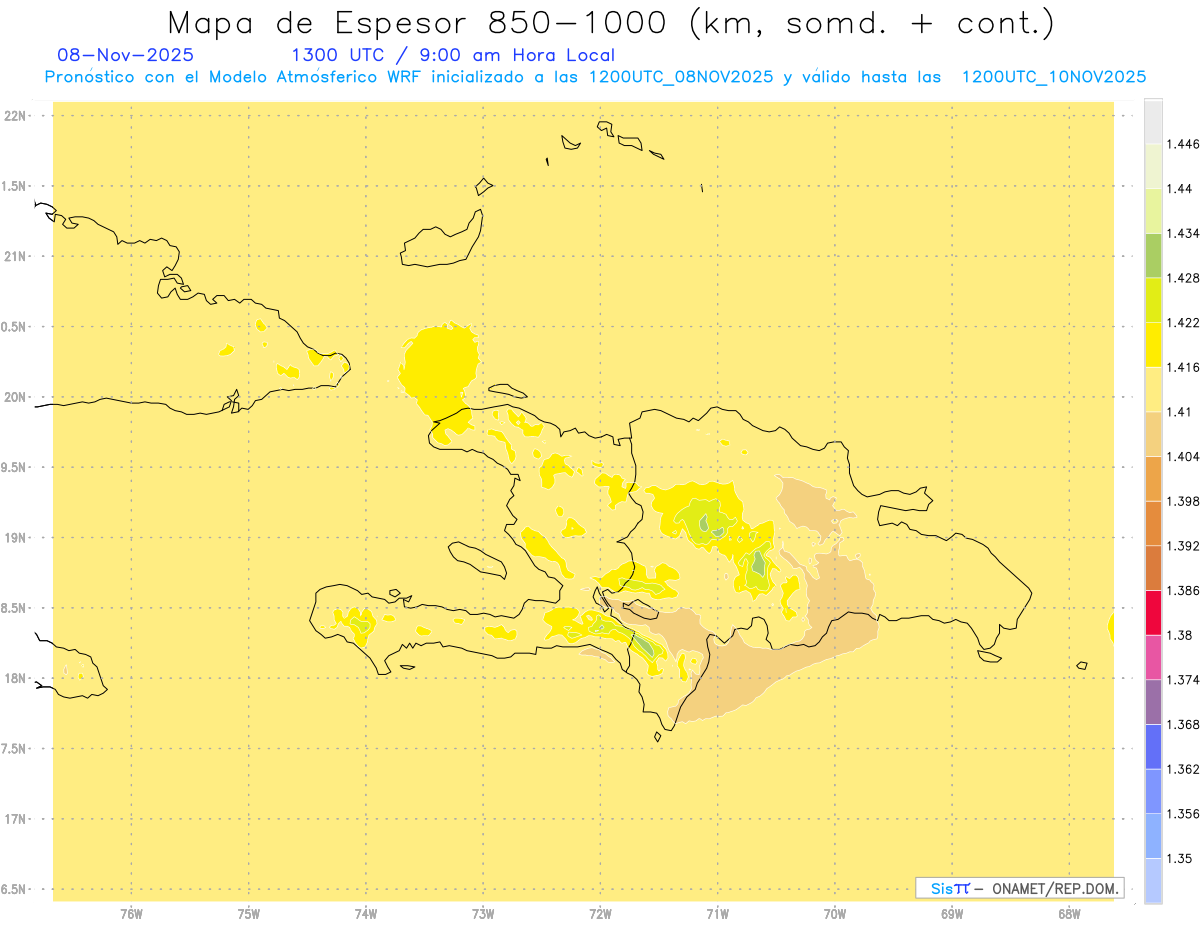Click the pink legend swatch above 1.374

tap(1153, 657)
